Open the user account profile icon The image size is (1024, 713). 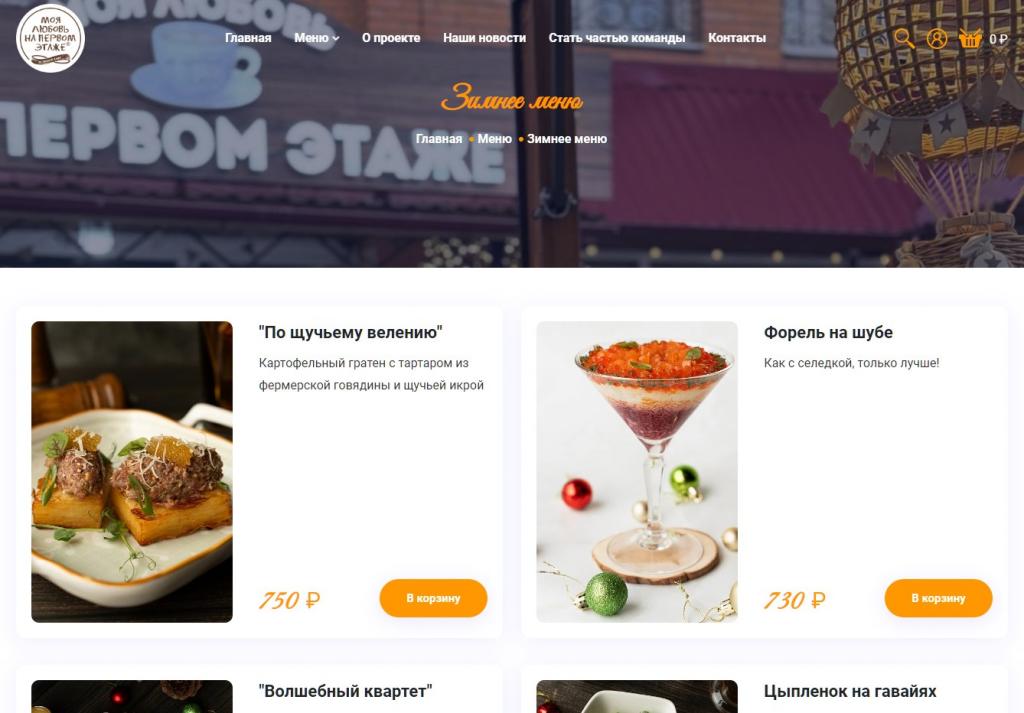click(936, 39)
